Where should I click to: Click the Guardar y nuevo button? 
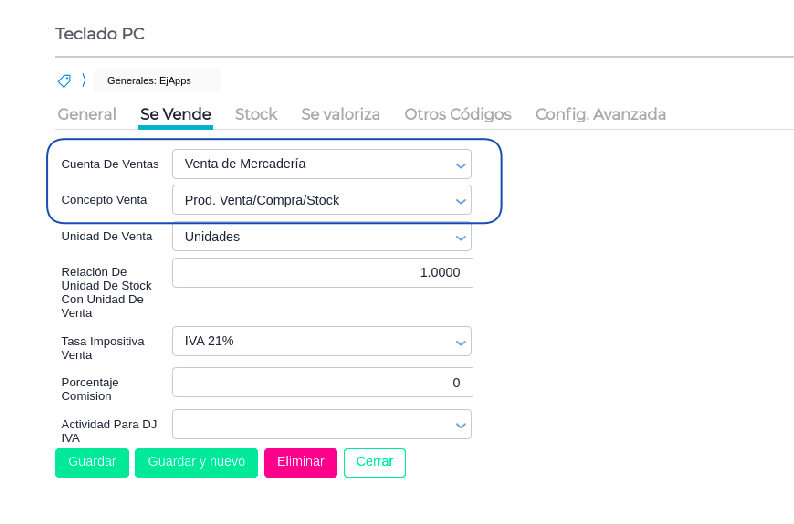pyautogui.click(x=196, y=462)
